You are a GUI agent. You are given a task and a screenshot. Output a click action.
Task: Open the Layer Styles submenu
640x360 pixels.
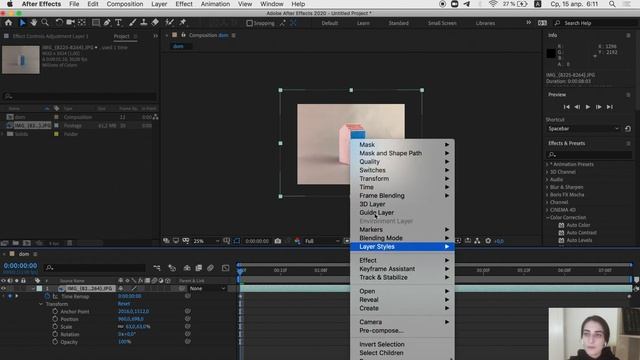(x=402, y=247)
